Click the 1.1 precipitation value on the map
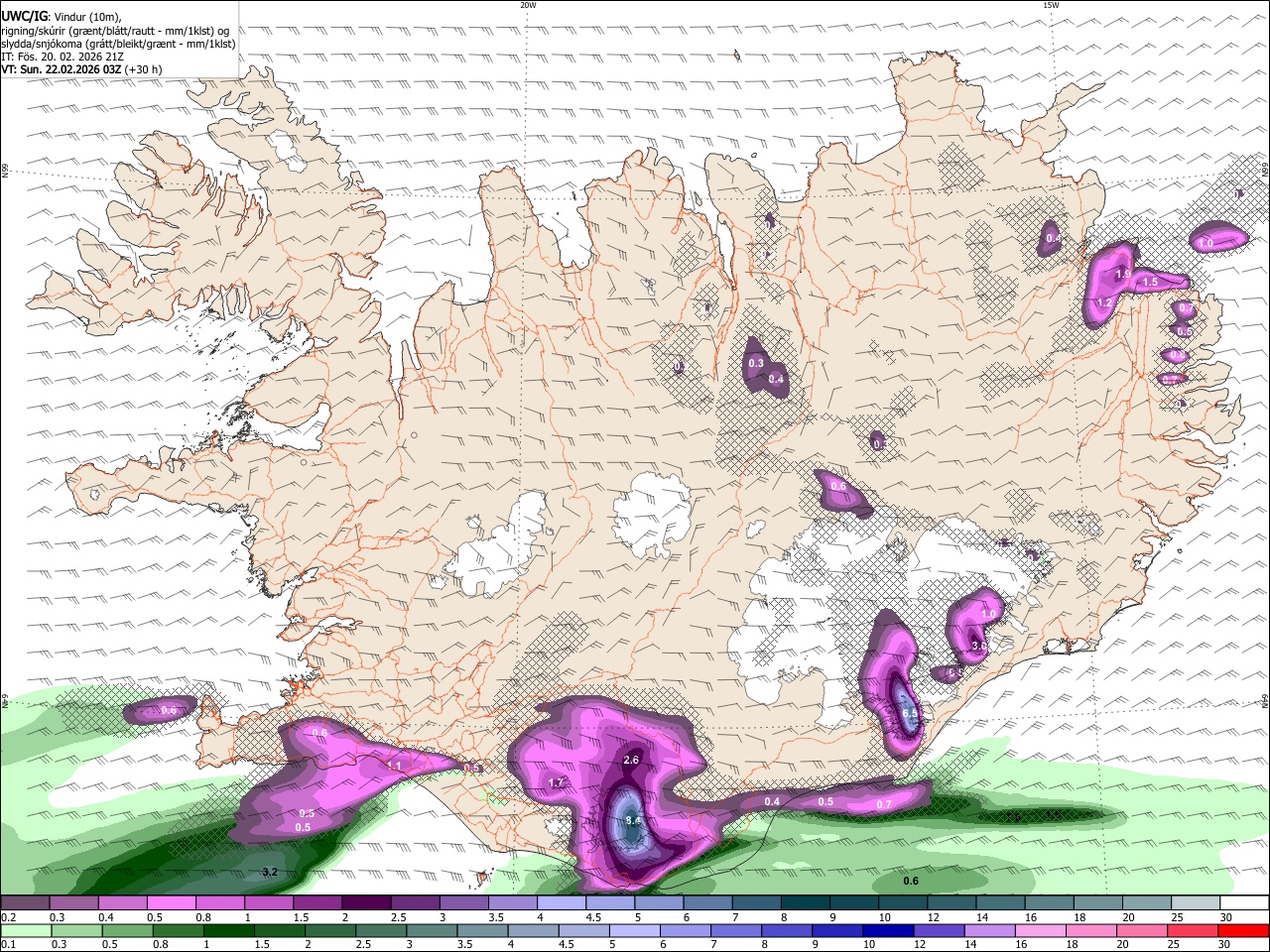 (394, 767)
